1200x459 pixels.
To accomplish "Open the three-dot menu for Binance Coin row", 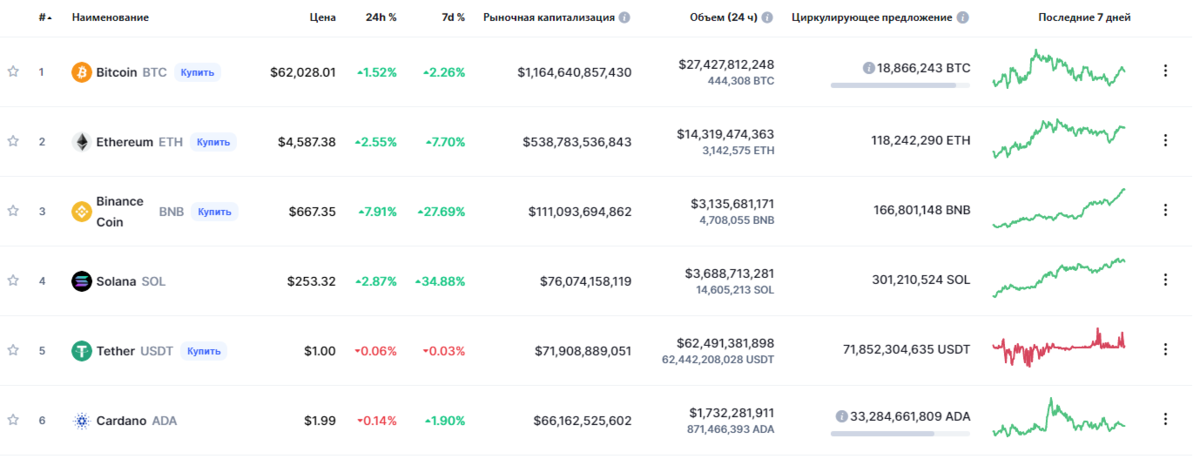I will (x=1165, y=210).
